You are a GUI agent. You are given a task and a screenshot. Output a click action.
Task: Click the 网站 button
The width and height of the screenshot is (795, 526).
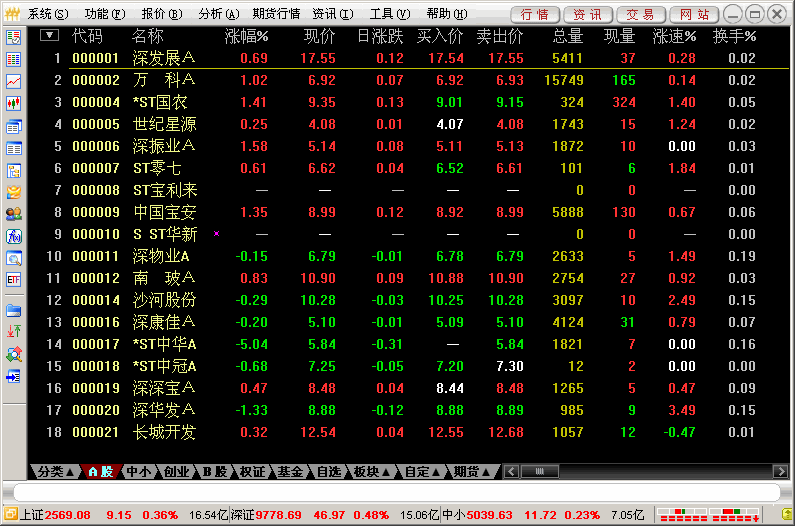694,14
